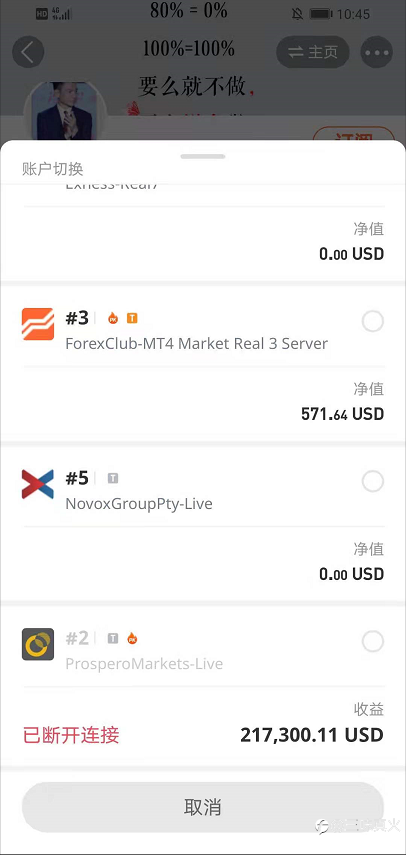
Task: Tap the ForexClub orange broker logo
Action: [x=38, y=324]
